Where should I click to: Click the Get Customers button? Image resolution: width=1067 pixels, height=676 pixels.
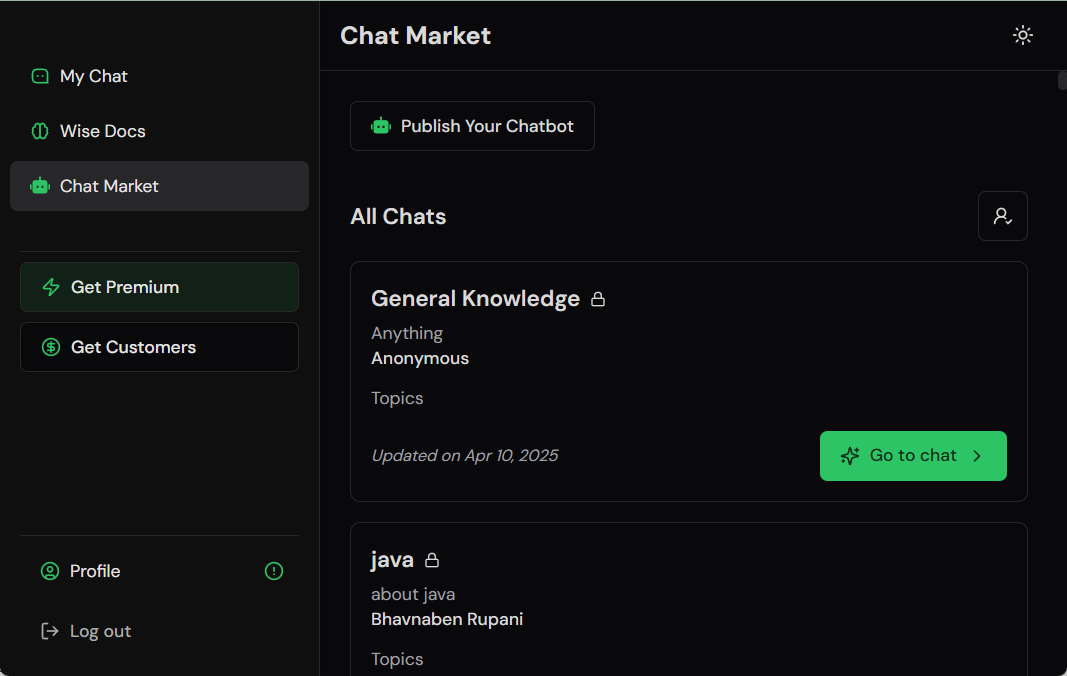(x=159, y=347)
